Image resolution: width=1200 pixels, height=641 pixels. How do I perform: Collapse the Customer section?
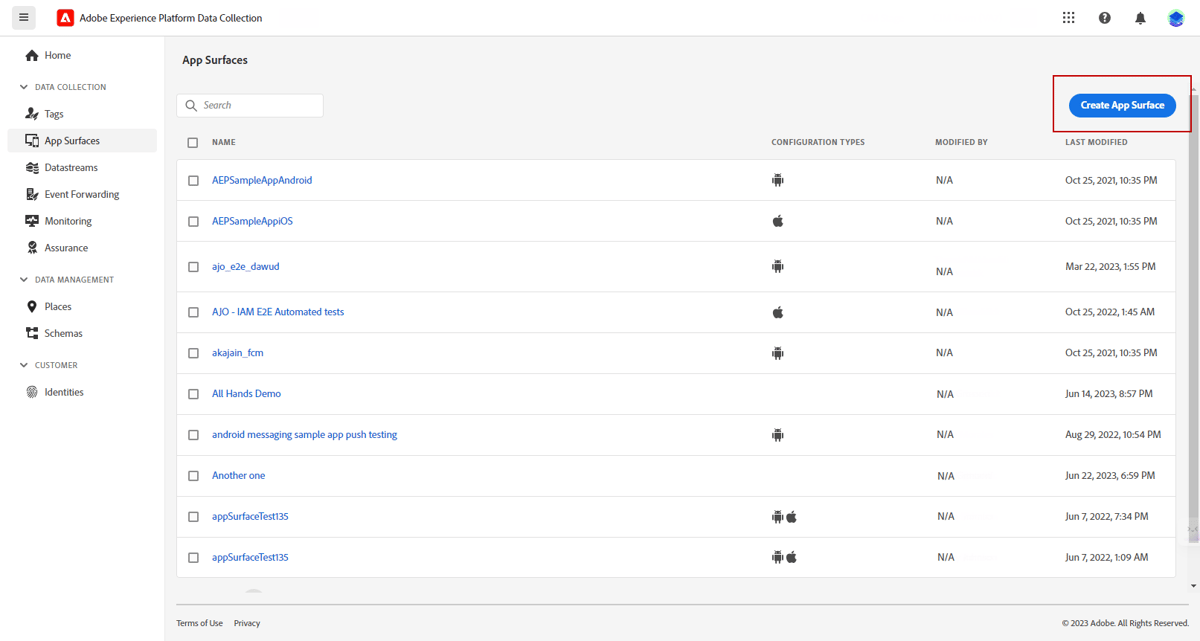pos(24,365)
